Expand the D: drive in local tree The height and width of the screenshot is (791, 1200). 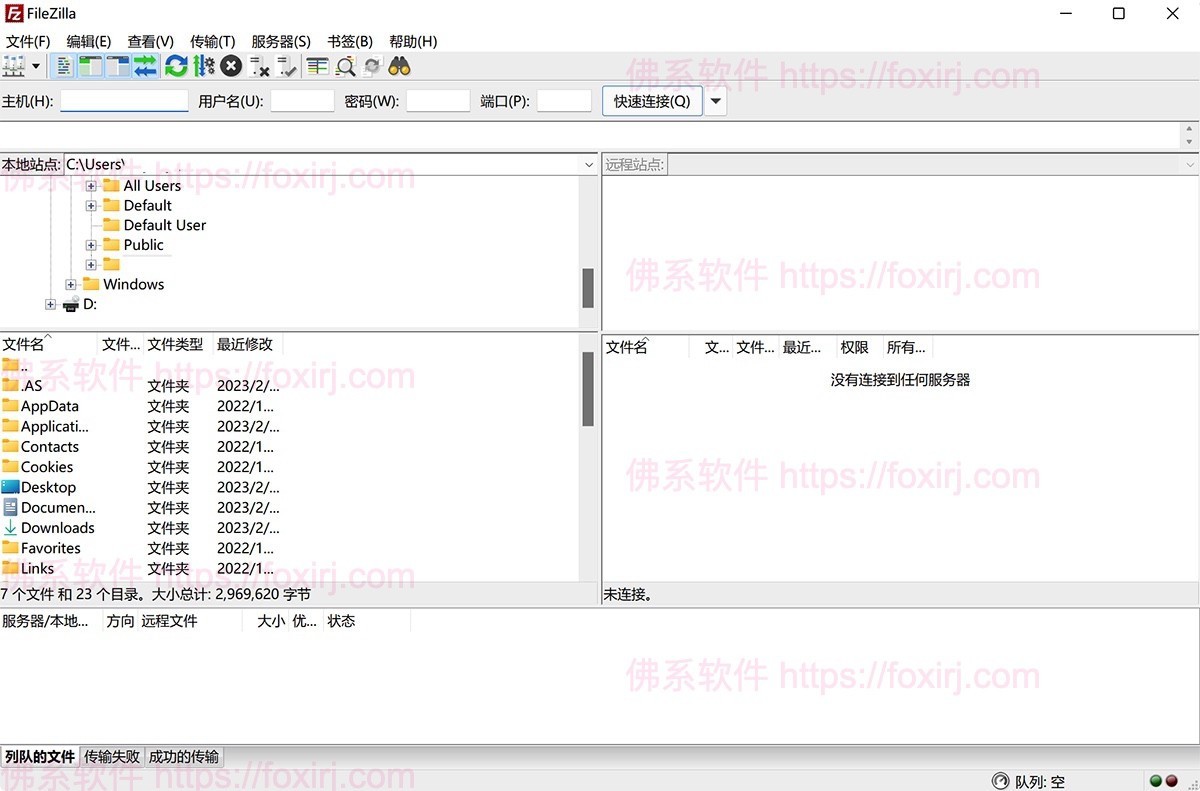(50, 304)
